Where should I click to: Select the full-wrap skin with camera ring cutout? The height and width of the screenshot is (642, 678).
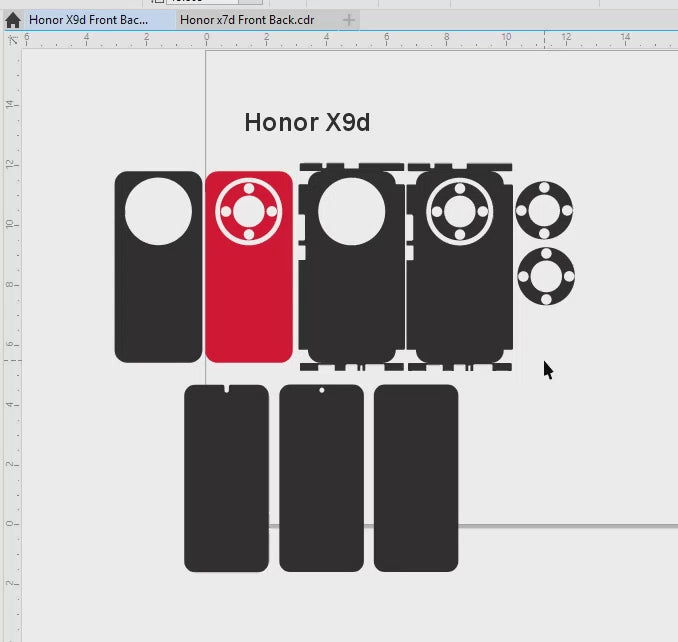459,300
